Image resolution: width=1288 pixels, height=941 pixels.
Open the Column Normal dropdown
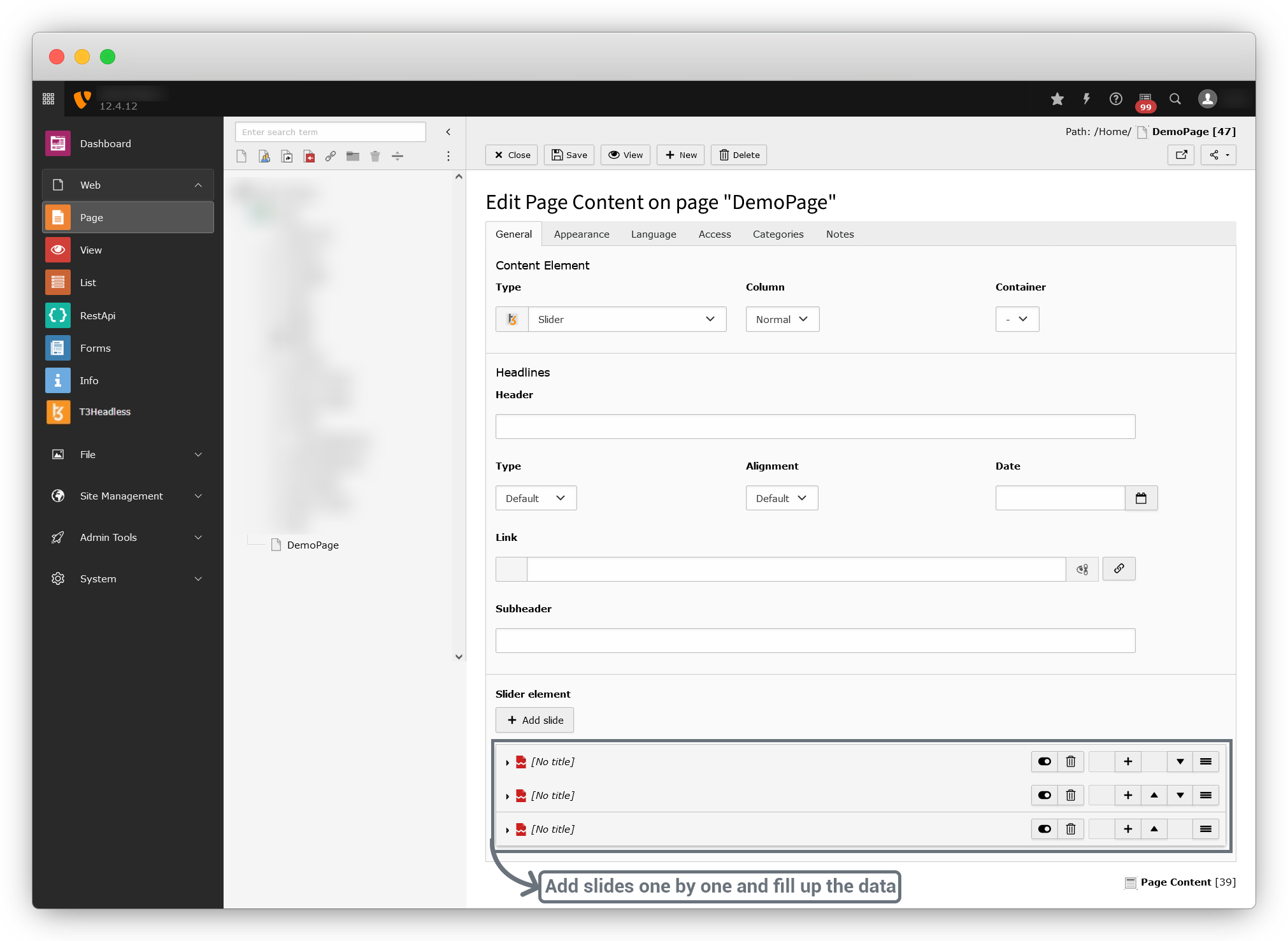point(782,319)
